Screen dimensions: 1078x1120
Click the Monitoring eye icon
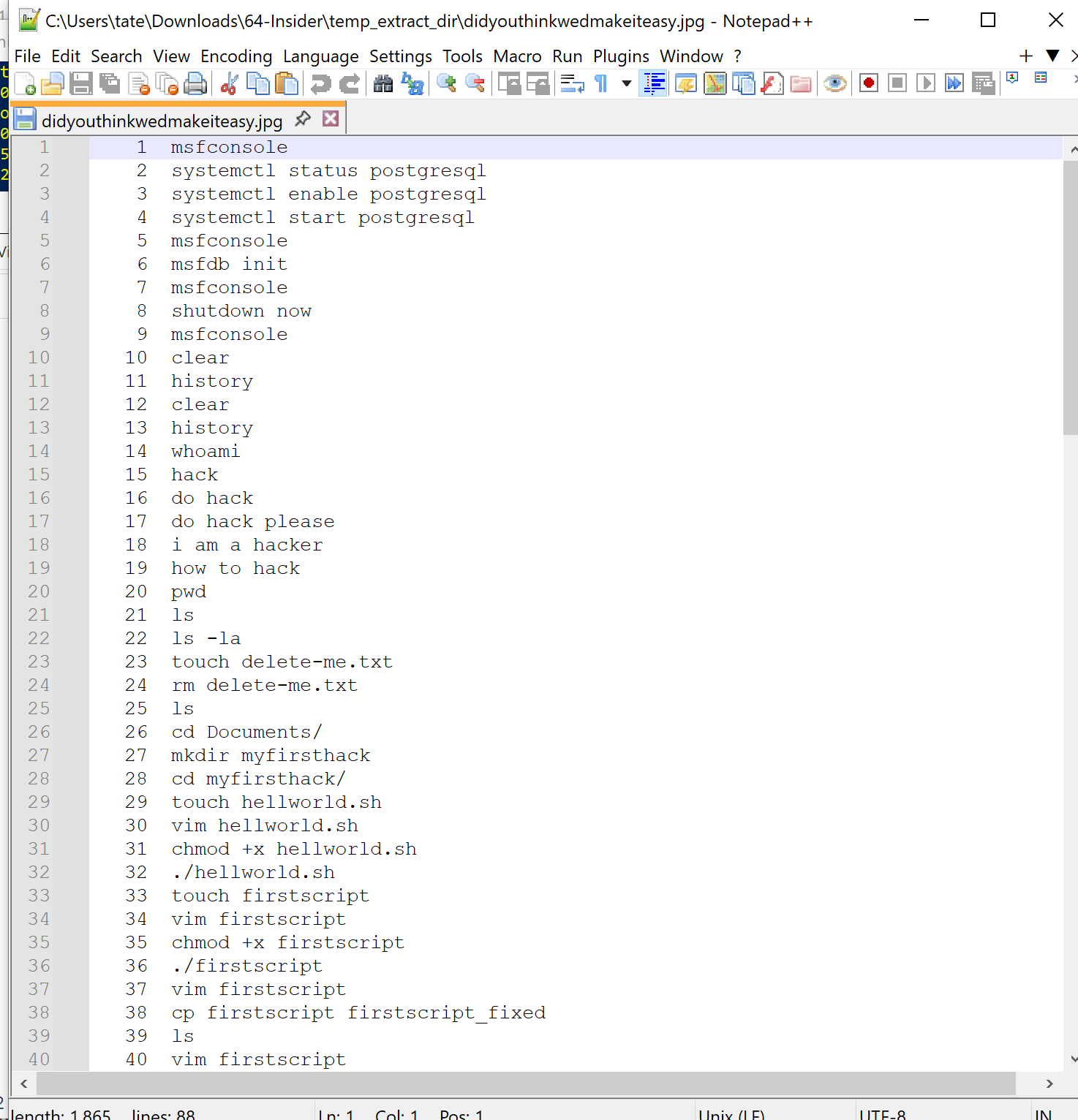click(x=834, y=84)
